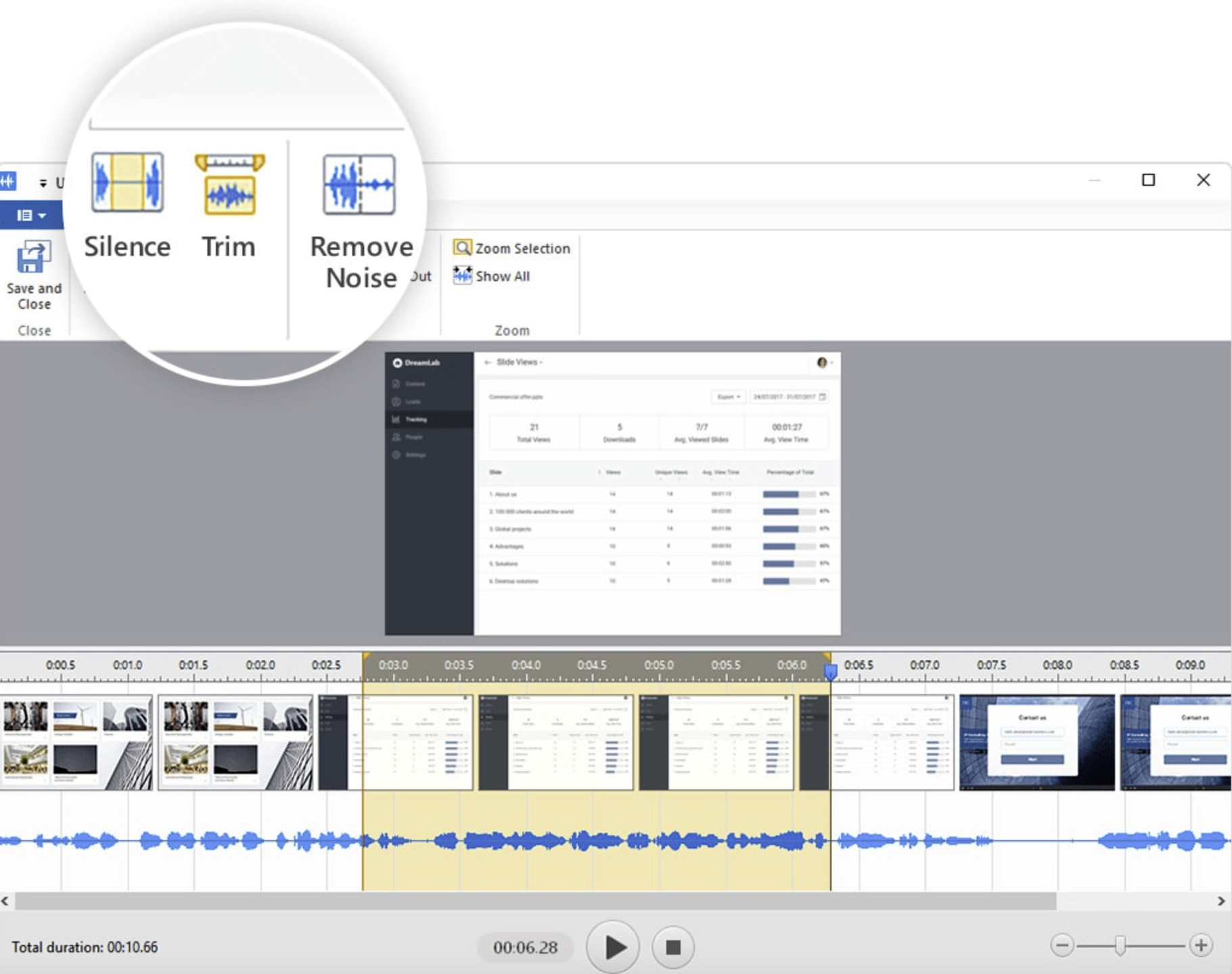This screenshot has height=974, width=1232.
Task: Maximize the audio editor window
Action: click(x=1148, y=180)
